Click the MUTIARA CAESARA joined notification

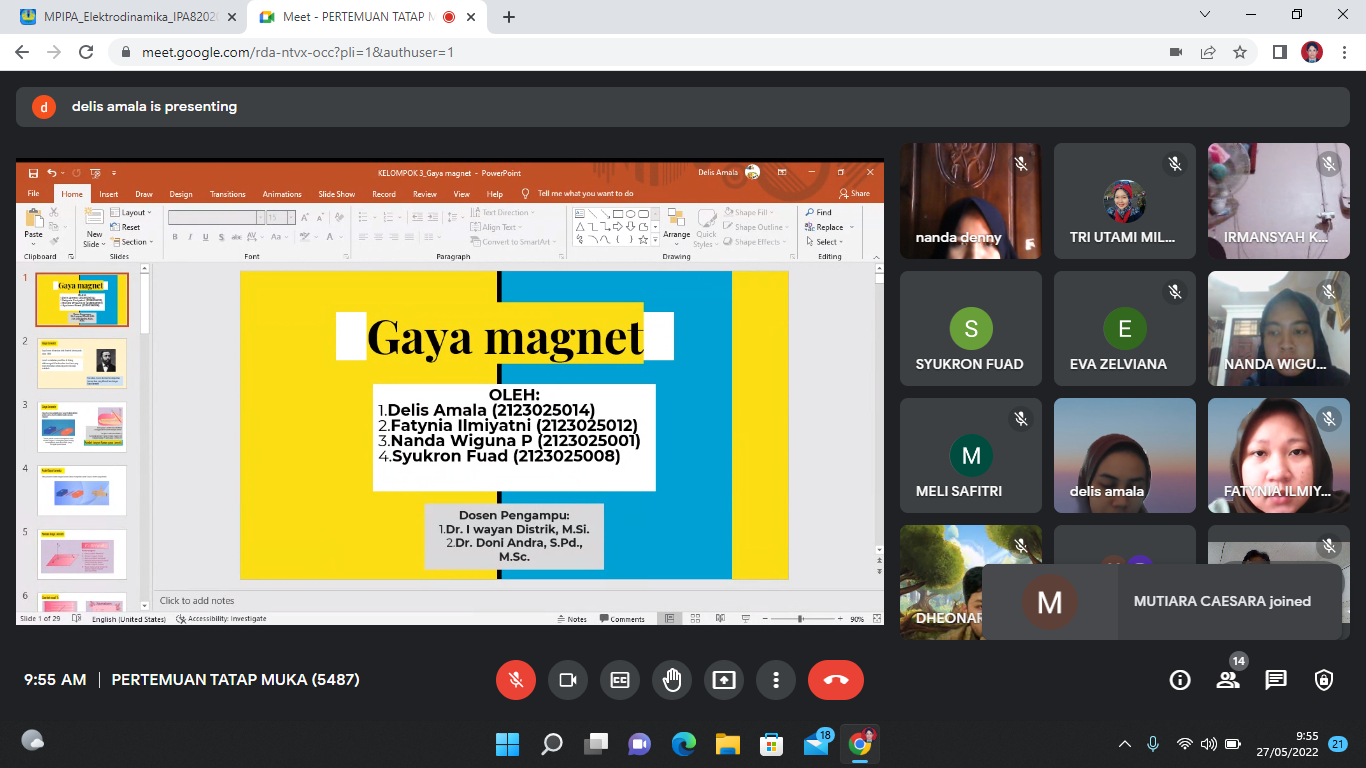pos(1162,601)
